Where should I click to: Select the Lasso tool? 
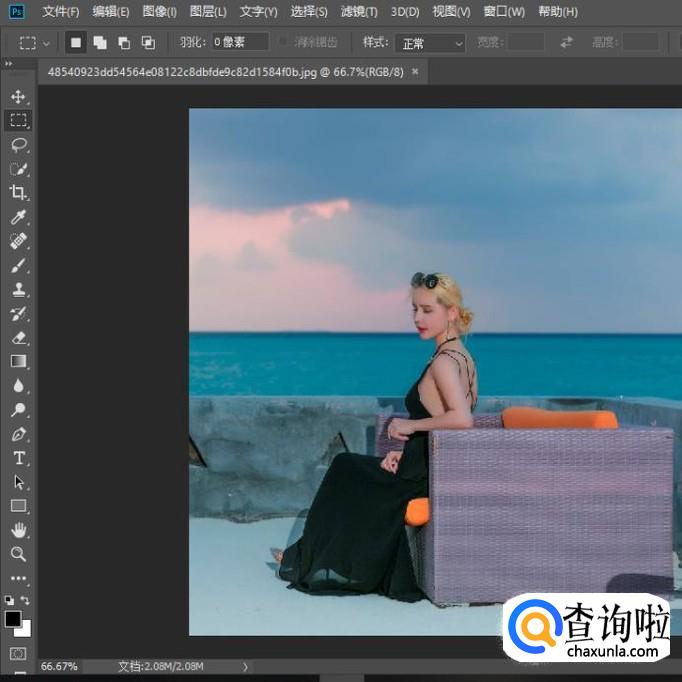click(18, 145)
